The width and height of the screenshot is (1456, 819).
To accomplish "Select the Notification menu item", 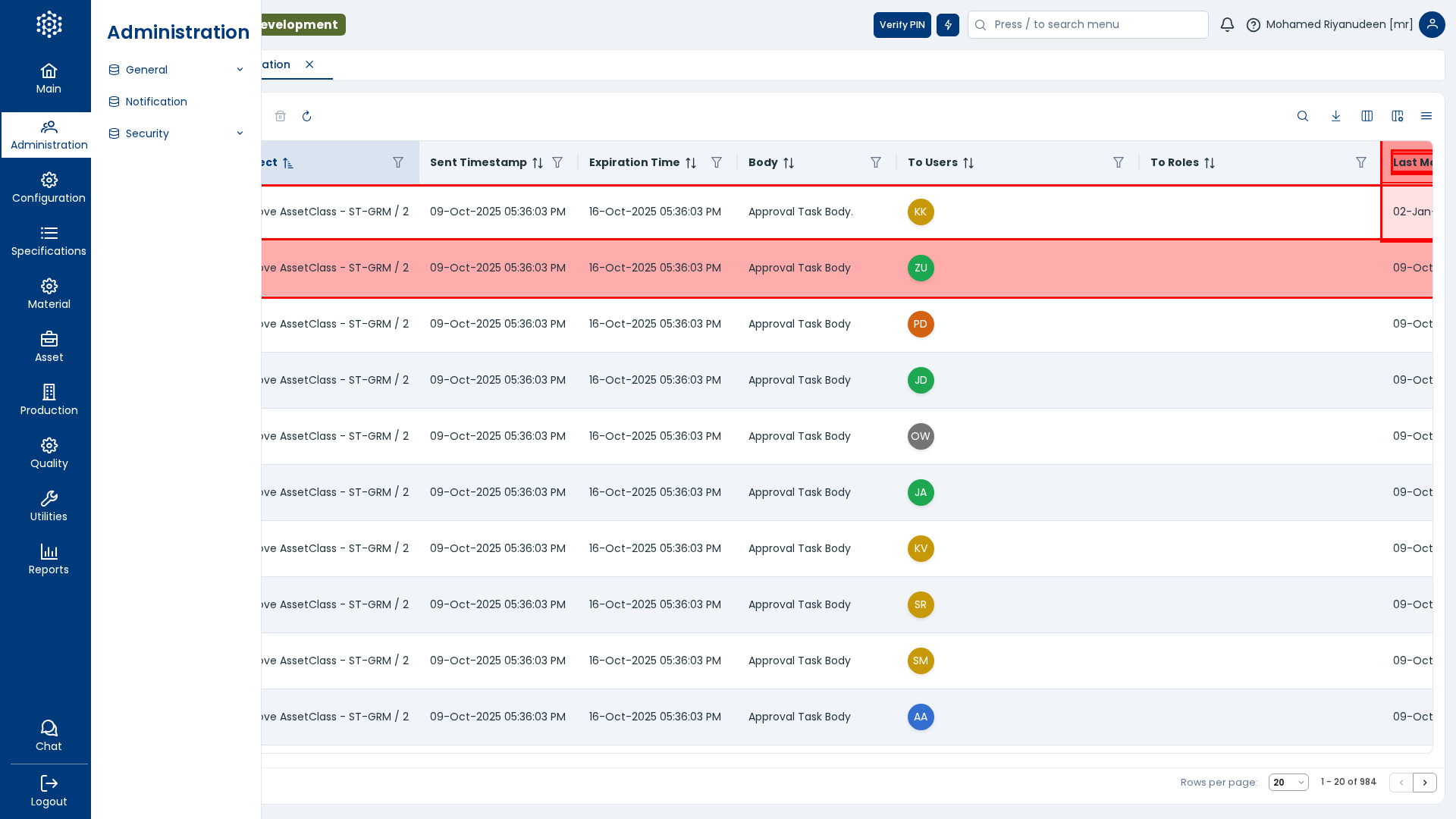I will pyautogui.click(x=156, y=102).
